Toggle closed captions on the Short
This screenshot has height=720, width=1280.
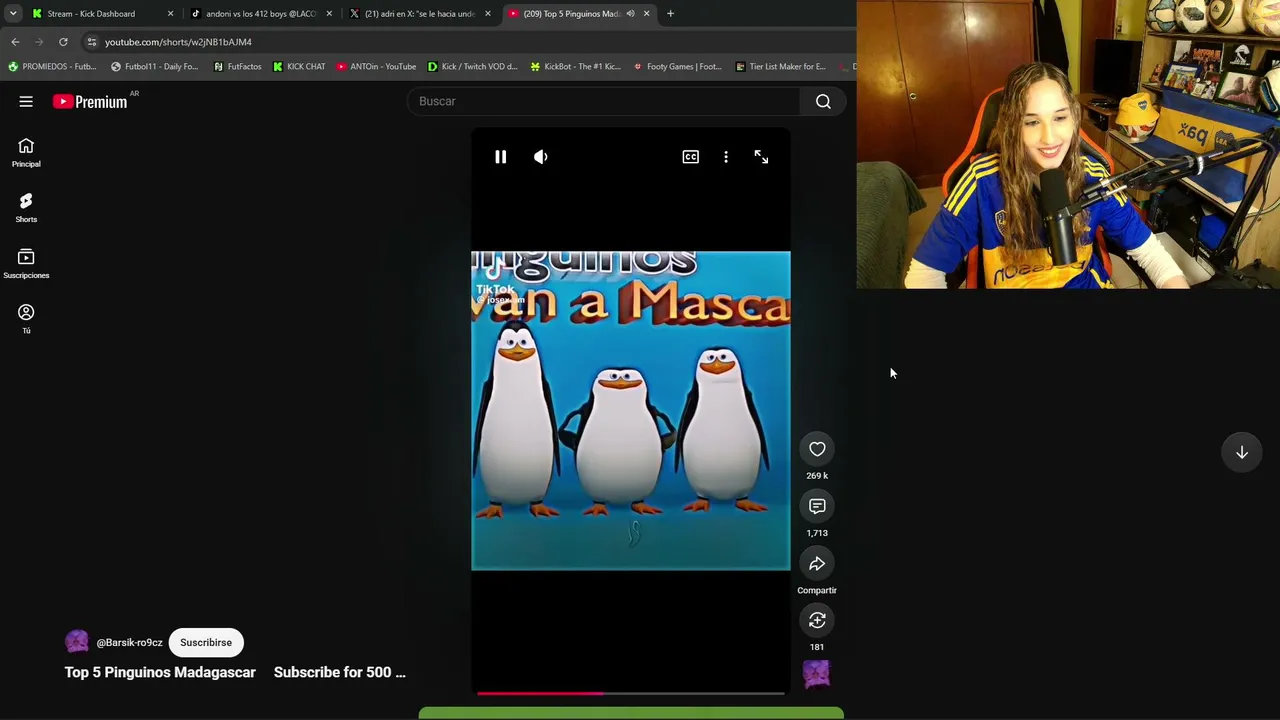690,157
